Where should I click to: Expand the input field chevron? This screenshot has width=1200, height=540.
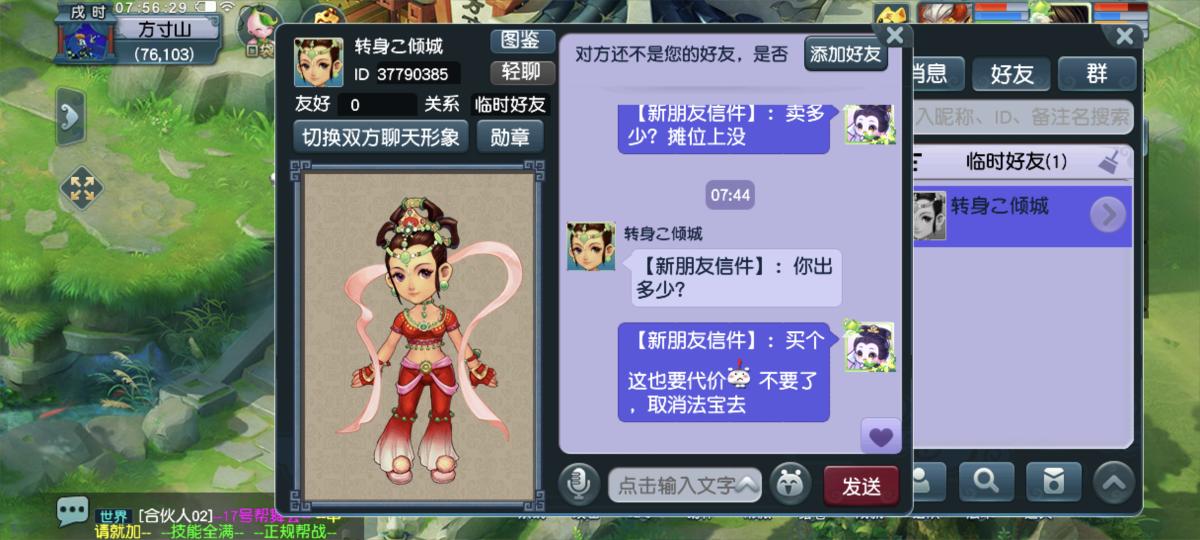coord(747,485)
